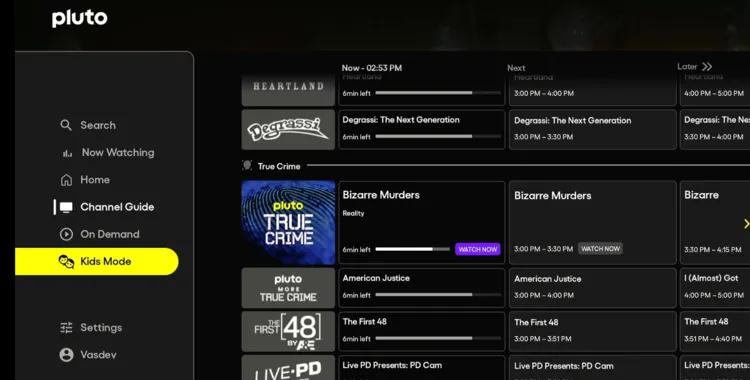
Task: Click the Now - 02:53 PM header
Action: tap(372, 68)
